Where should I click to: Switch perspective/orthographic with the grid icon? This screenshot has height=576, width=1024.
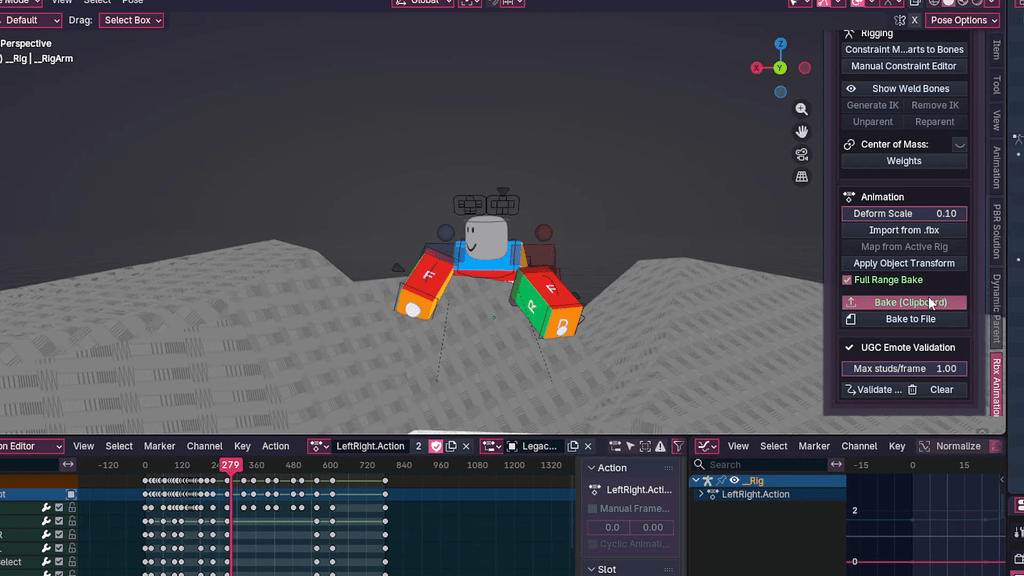801,176
